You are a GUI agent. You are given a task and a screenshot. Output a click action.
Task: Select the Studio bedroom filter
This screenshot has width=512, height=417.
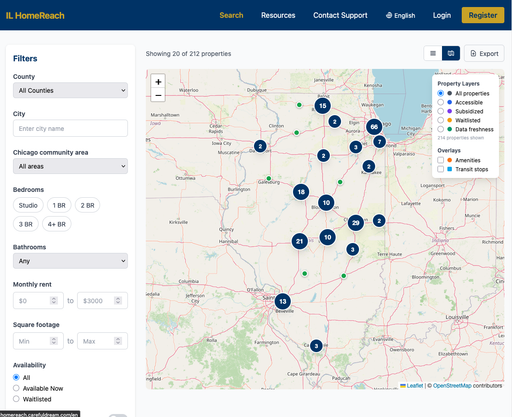pyautogui.click(x=28, y=205)
